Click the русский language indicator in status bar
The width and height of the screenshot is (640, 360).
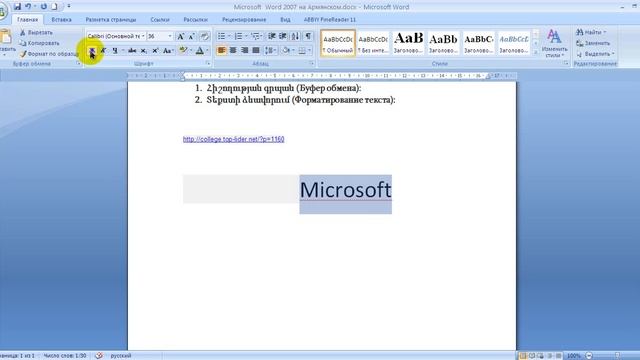121,356
